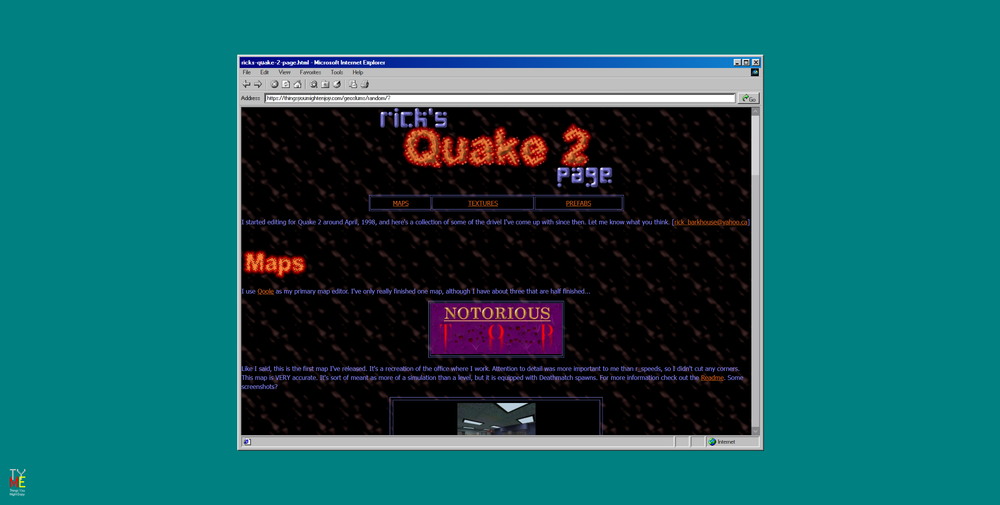
Task: Open the View menu
Action: (284, 72)
